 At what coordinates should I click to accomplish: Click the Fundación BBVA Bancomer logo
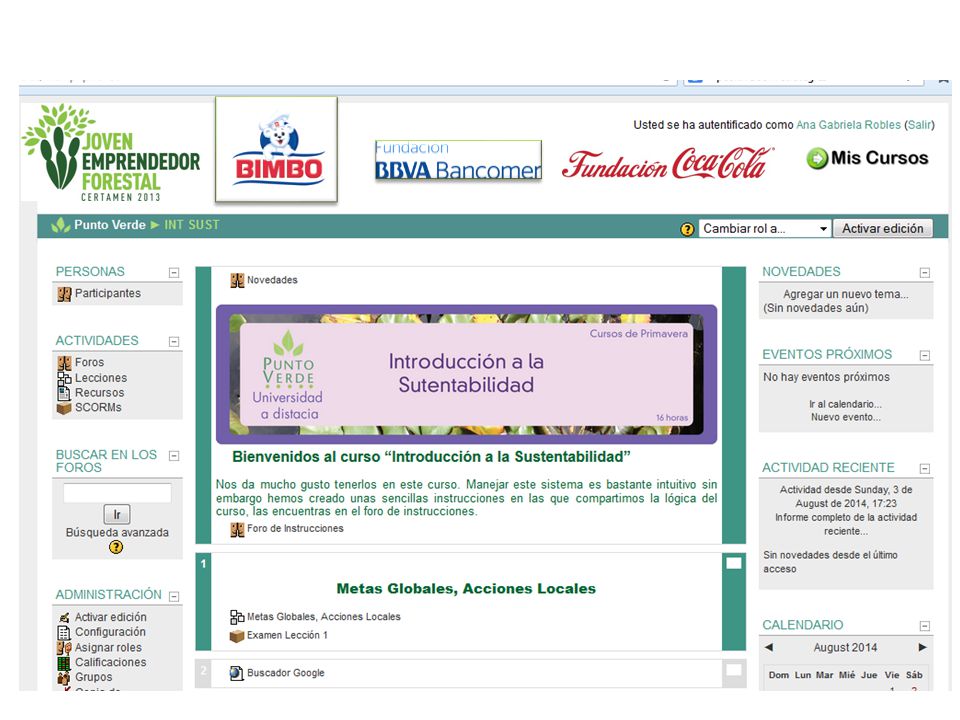(459, 160)
